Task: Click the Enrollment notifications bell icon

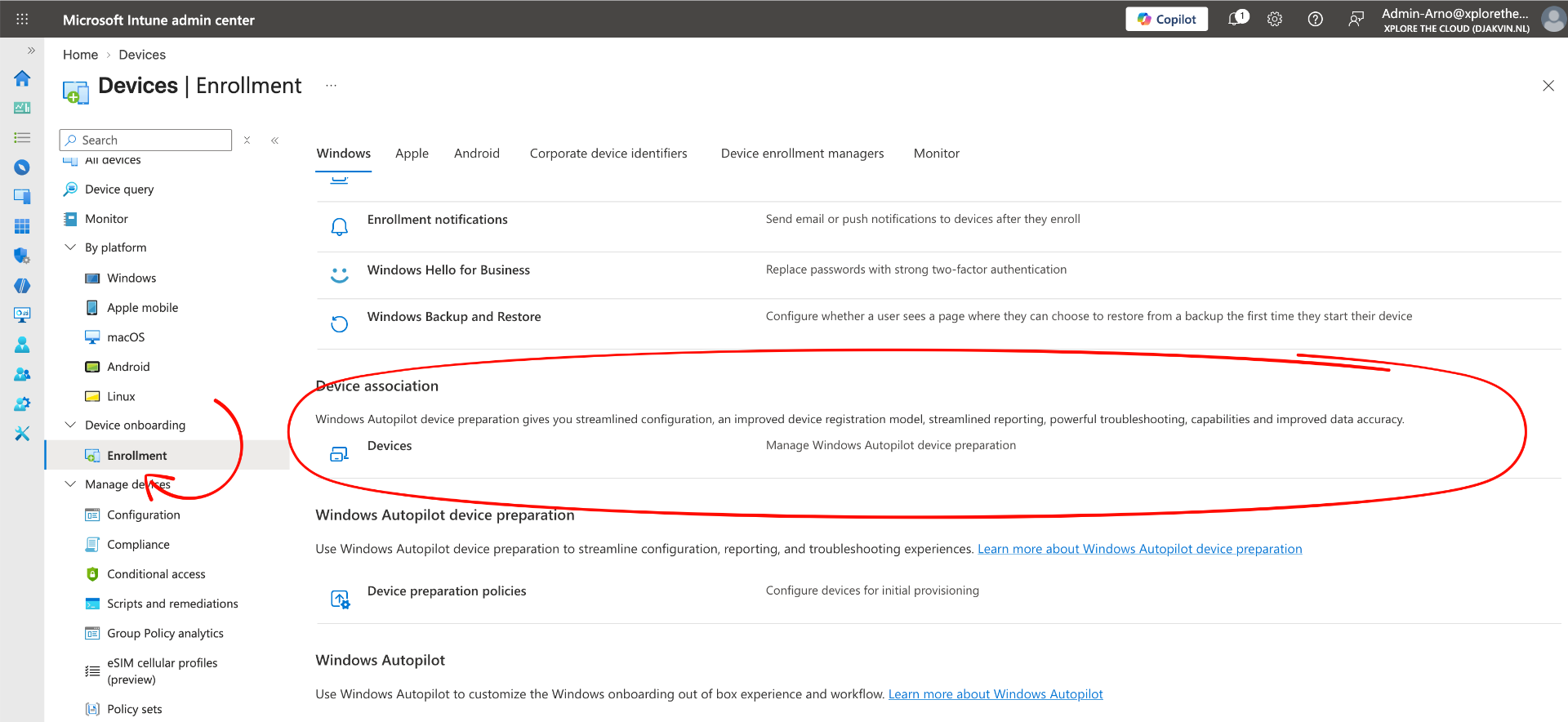Action: pyautogui.click(x=339, y=226)
